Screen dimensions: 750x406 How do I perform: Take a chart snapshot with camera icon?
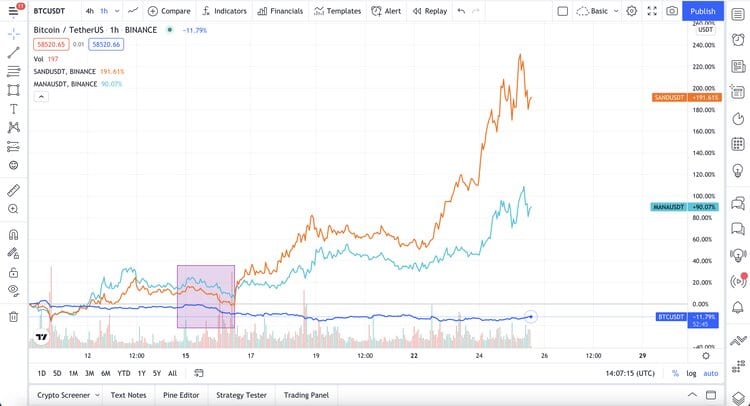point(672,11)
